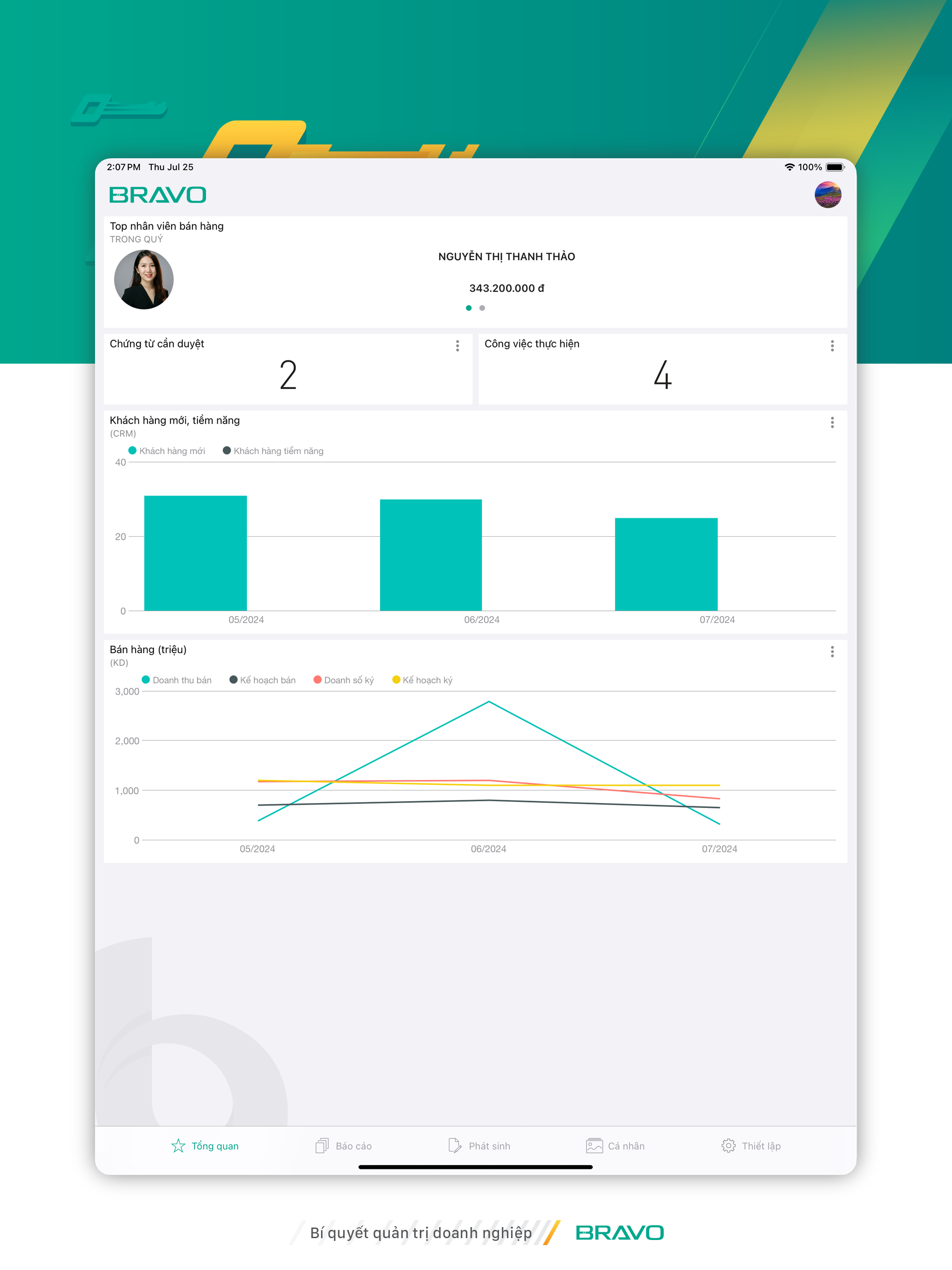This screenshot has height=1270, width=952.
Task: Toggle Doanh thu bán legend series
Action: pos(177,680)
